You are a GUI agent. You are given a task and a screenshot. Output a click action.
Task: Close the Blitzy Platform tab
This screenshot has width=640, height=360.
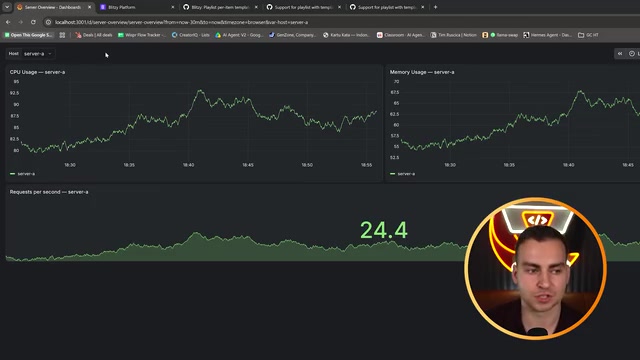point(173,7)
